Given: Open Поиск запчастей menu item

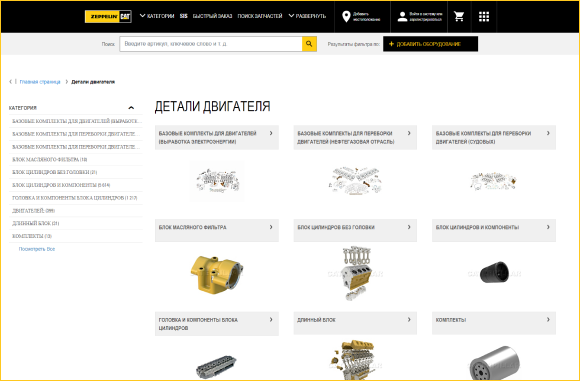Looking at the screenshot, I should click(x=260, y=16).
